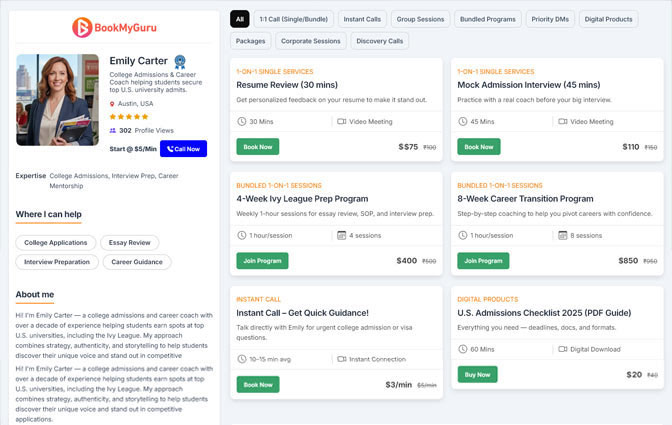
Task: Click the Essay Review help tag
Action: coord(131,242)
